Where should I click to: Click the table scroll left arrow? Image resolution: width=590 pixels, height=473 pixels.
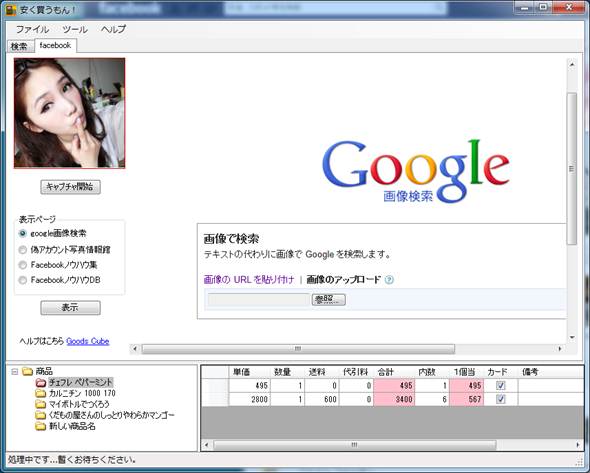[206, 445]
